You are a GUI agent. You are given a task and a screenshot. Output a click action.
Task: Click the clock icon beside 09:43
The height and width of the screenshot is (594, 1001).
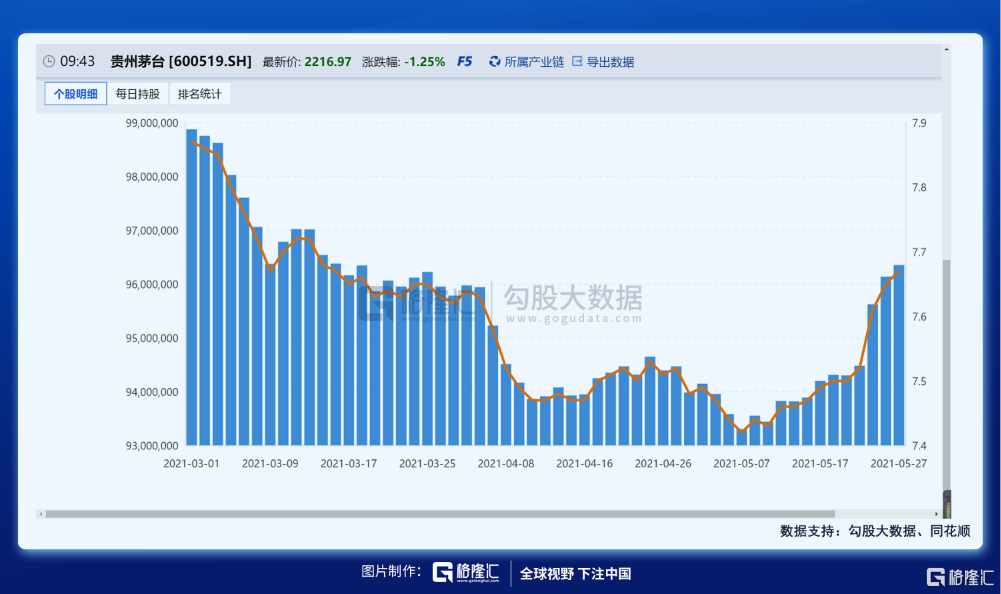49,61
